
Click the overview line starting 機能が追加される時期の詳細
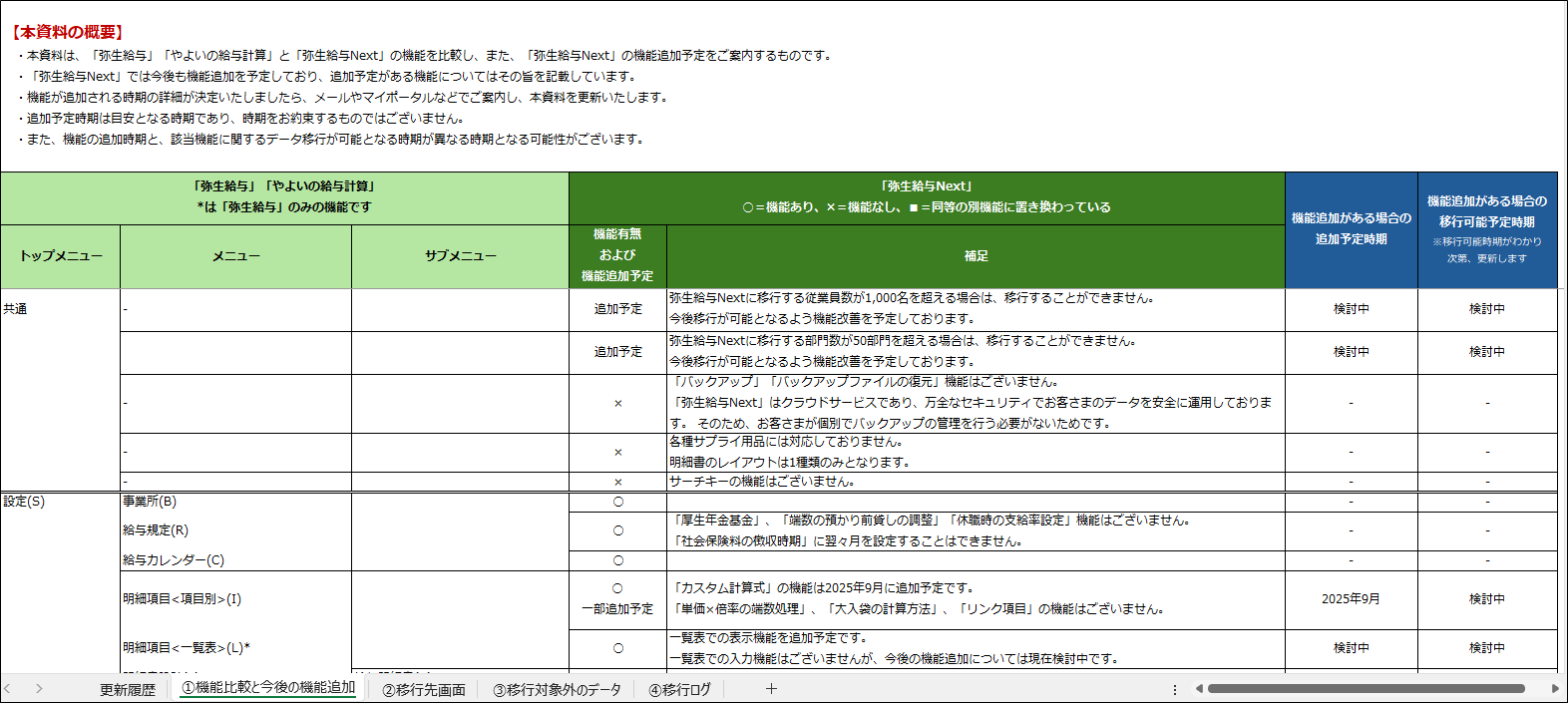click(x=343, y=98)
